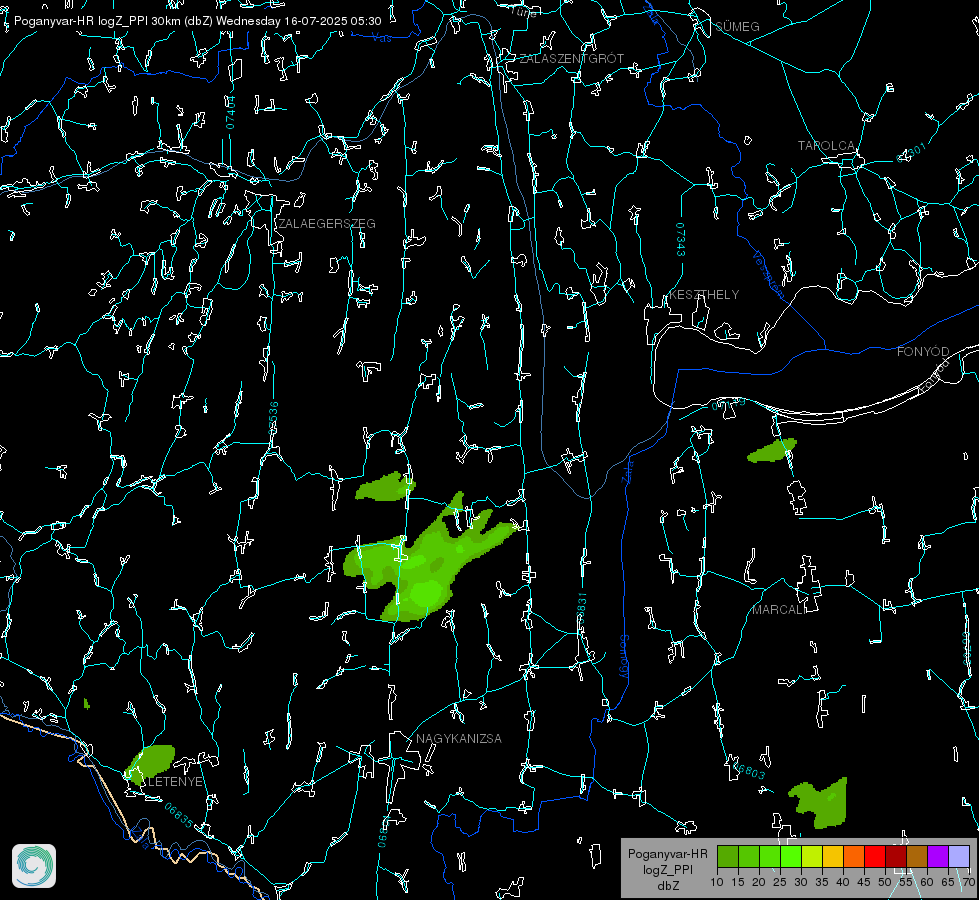979x900 pixels.
Task: Pick the 30 dBZ yellow-green legend swatch
Action: coord(812,856)
